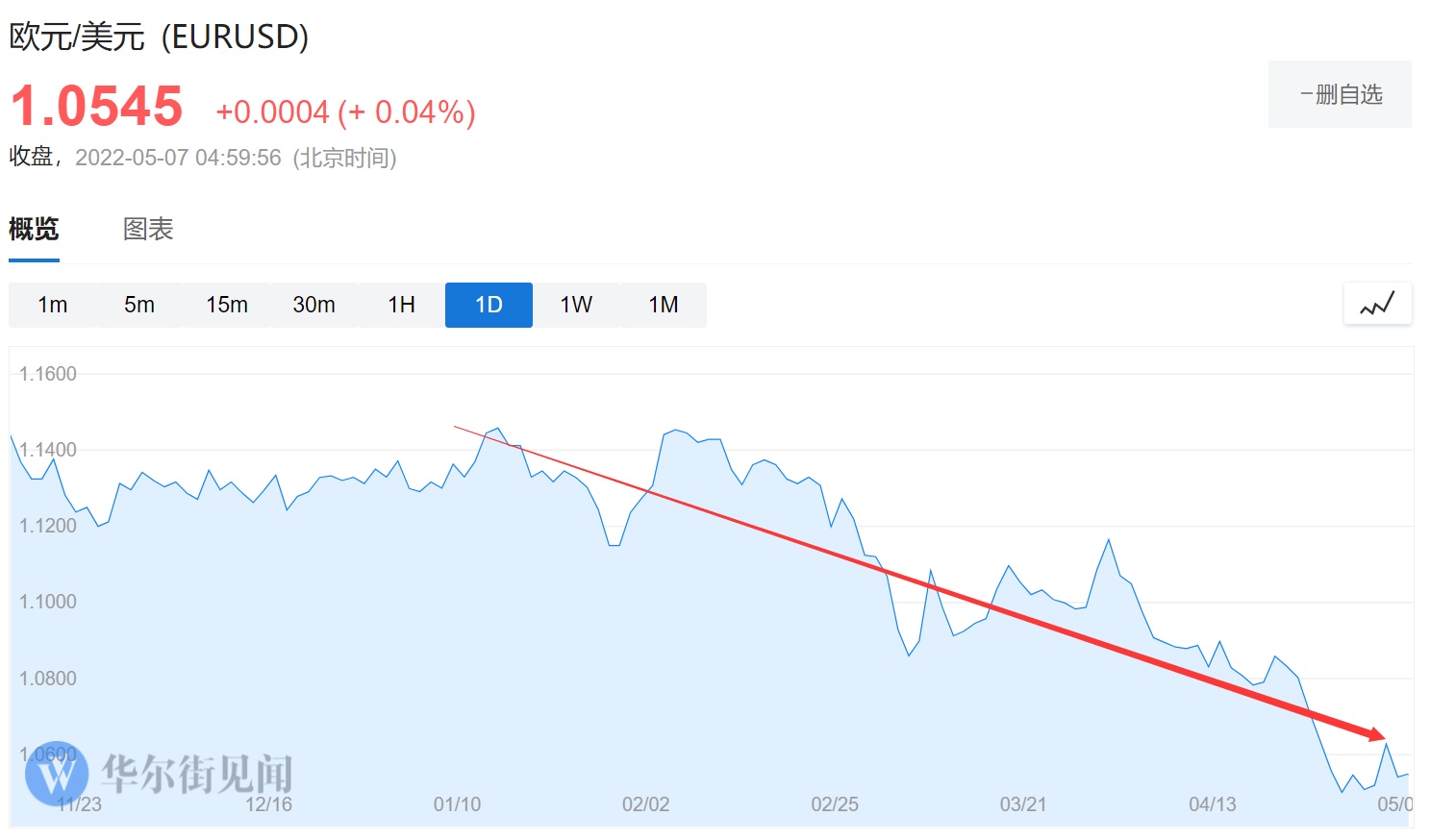Switch chart to 1W interval

click(x=576, y=305)
